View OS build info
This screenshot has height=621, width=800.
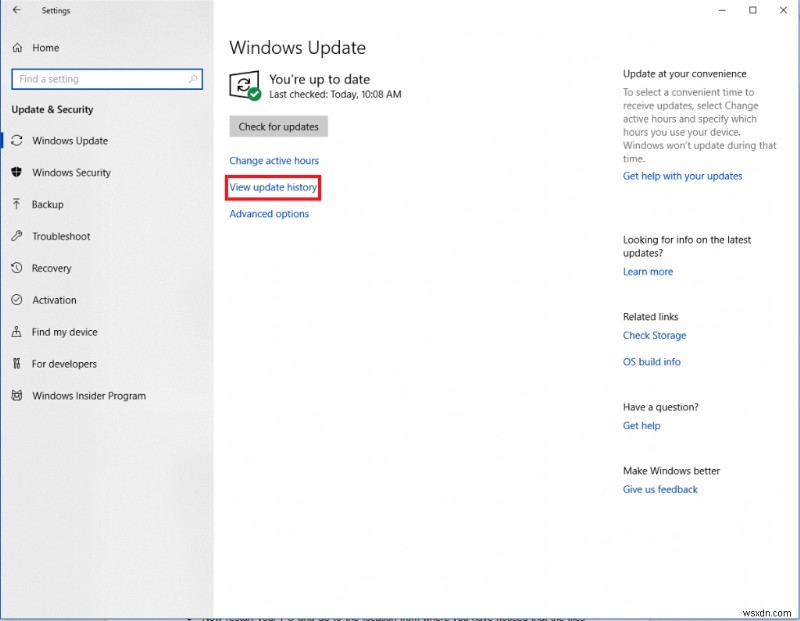pos(651,361)
